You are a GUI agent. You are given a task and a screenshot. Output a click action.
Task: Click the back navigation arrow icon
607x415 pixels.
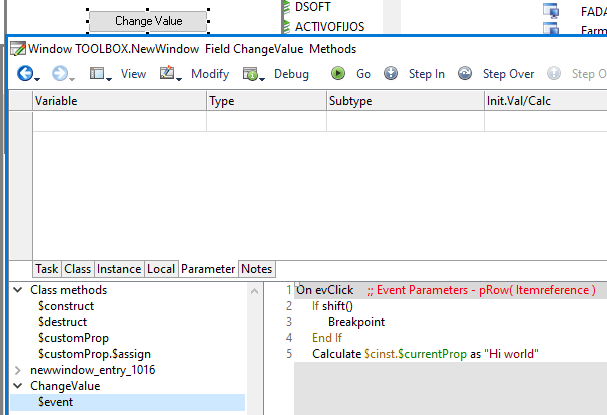[24, 74]
